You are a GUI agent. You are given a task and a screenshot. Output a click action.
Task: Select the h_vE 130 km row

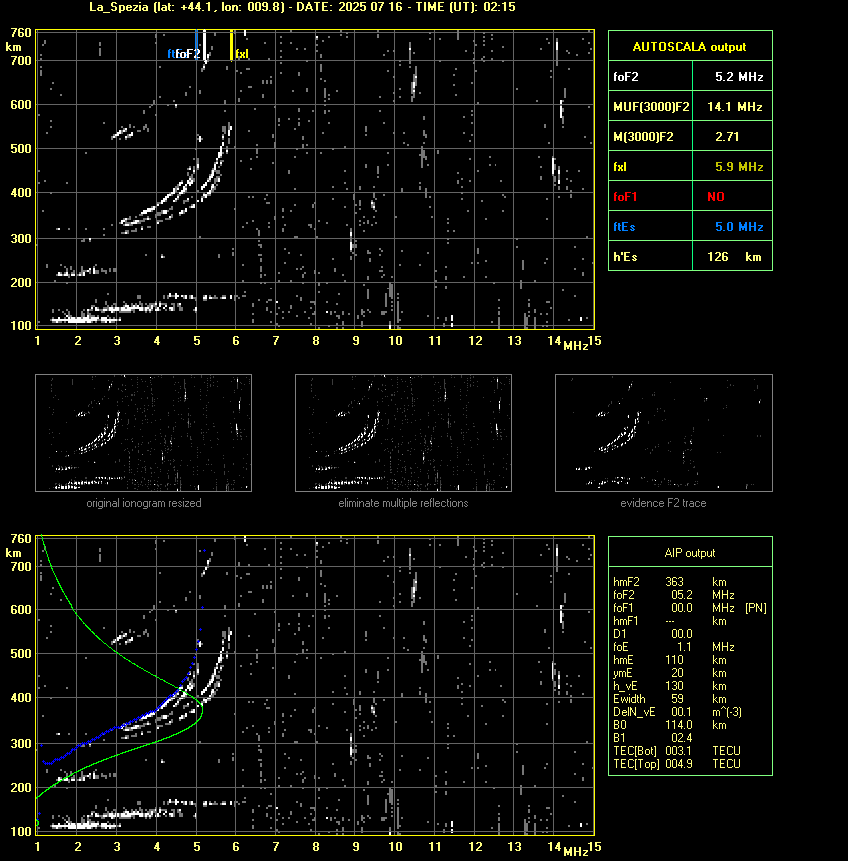(x=670, y=686)
